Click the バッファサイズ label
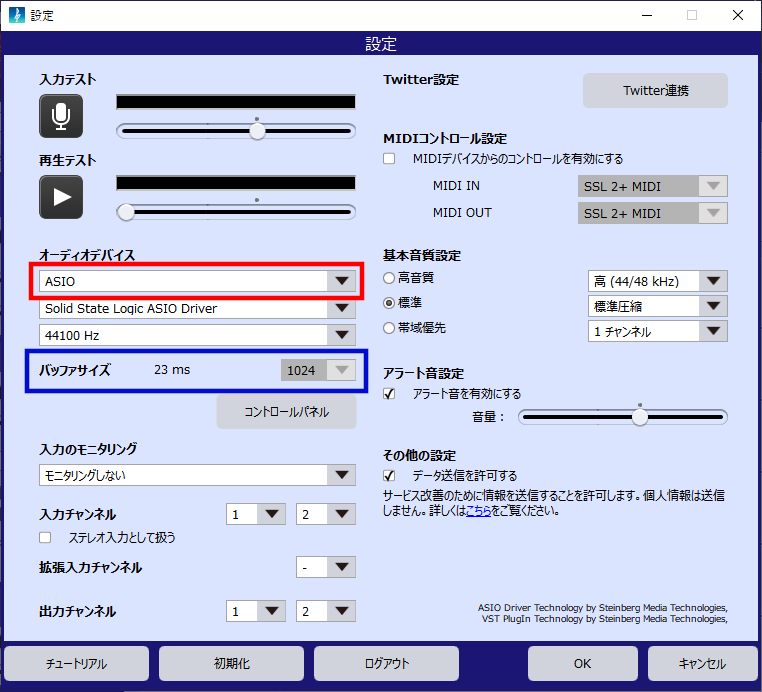The image size is (762, 692). tap(75, 370)
